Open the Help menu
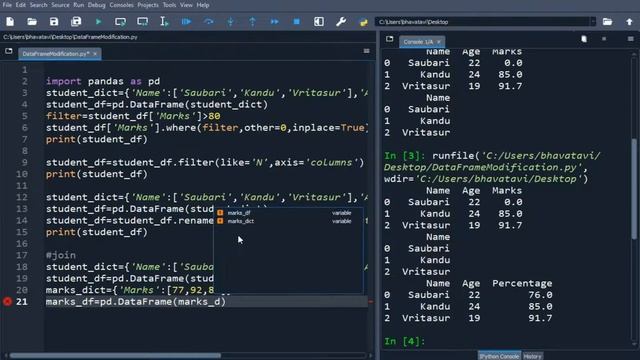This screenshot has height=360, width=640. [202, 5]
